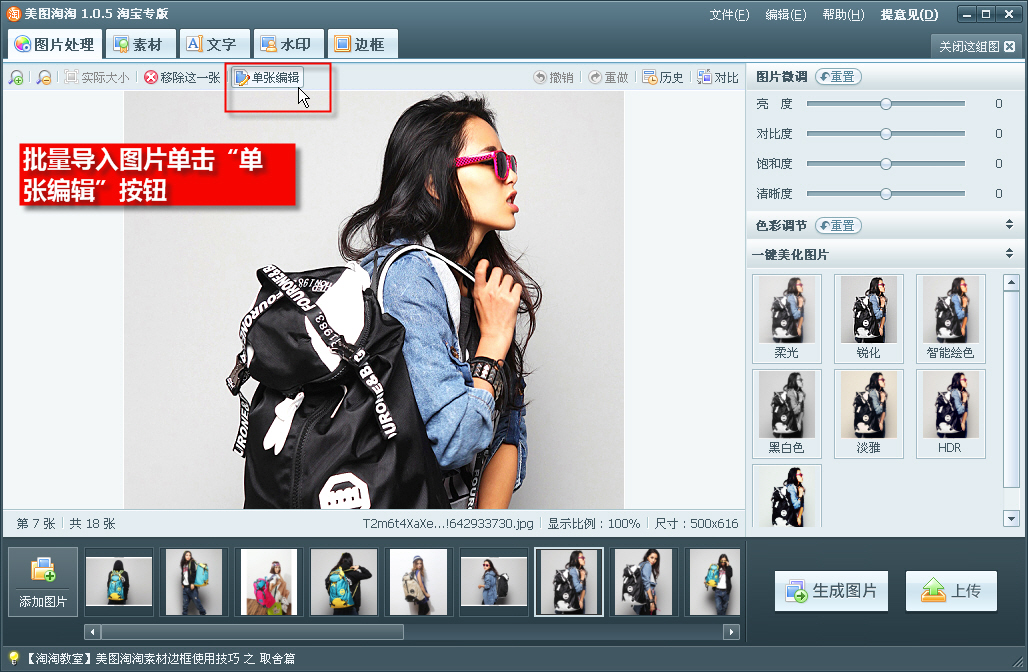Click the 对比度 contrast slider handle
Viewport: 1028px width, 672px height.
pyautogui.click(x=886, y=134)
